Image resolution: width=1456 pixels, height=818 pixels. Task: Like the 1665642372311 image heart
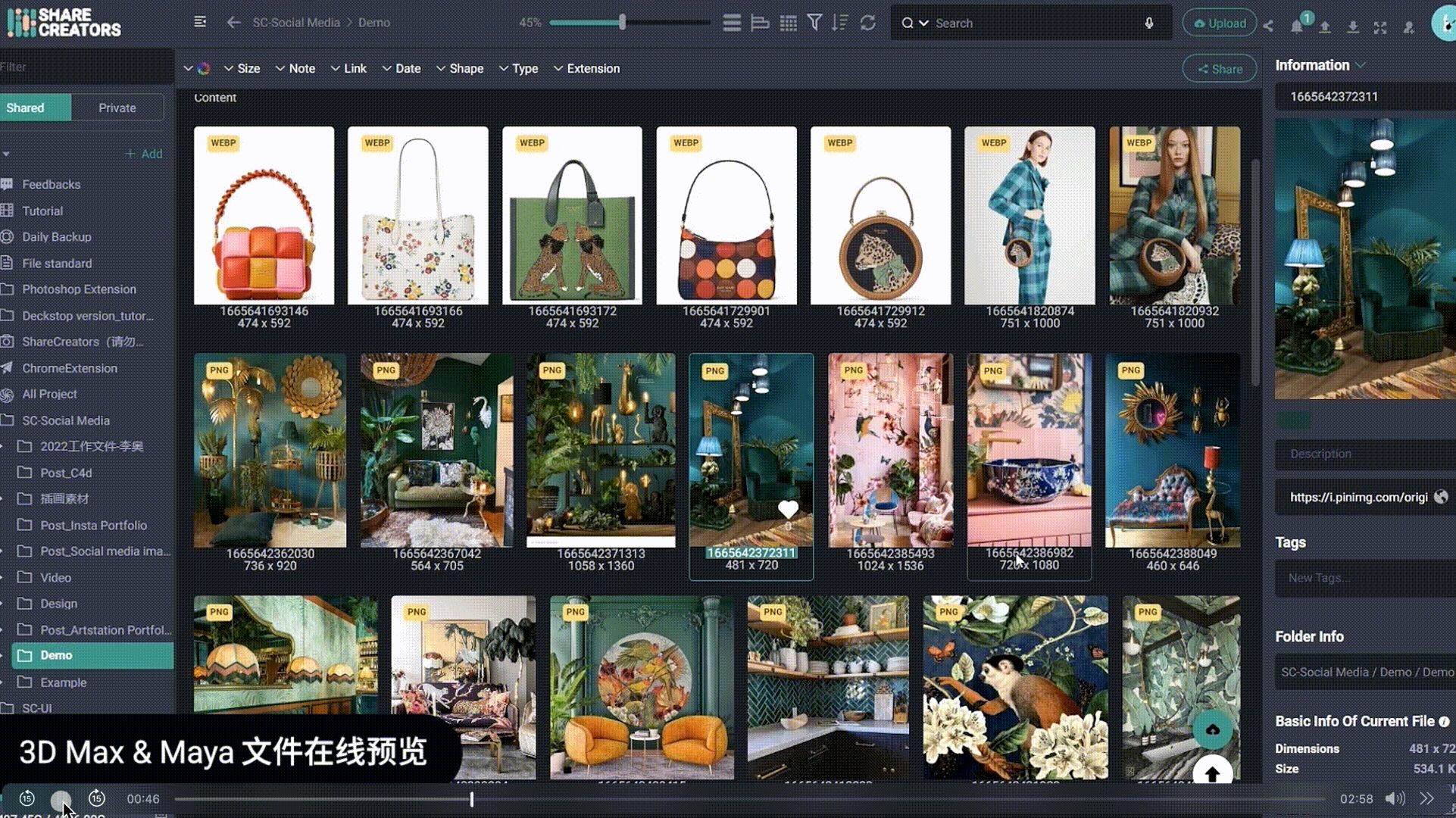788,509
